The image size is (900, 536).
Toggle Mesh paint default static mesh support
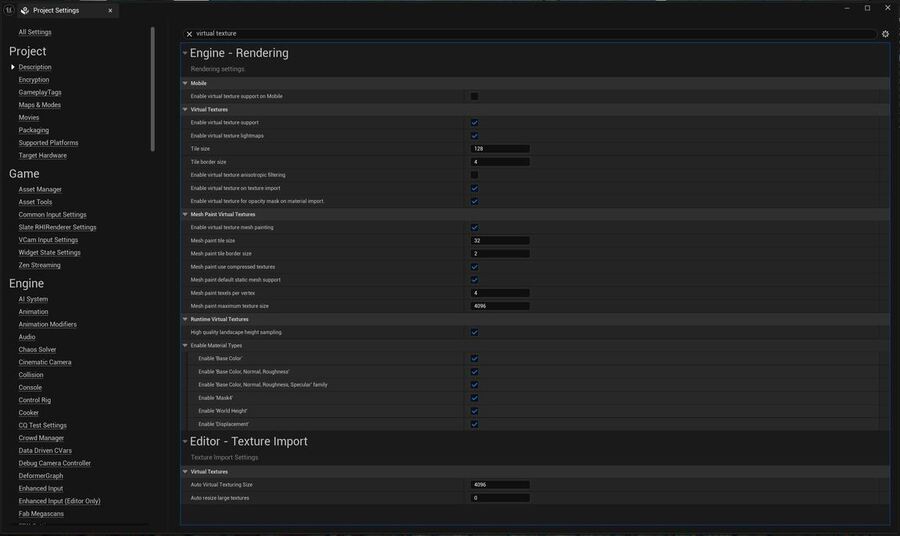[474, 280]
